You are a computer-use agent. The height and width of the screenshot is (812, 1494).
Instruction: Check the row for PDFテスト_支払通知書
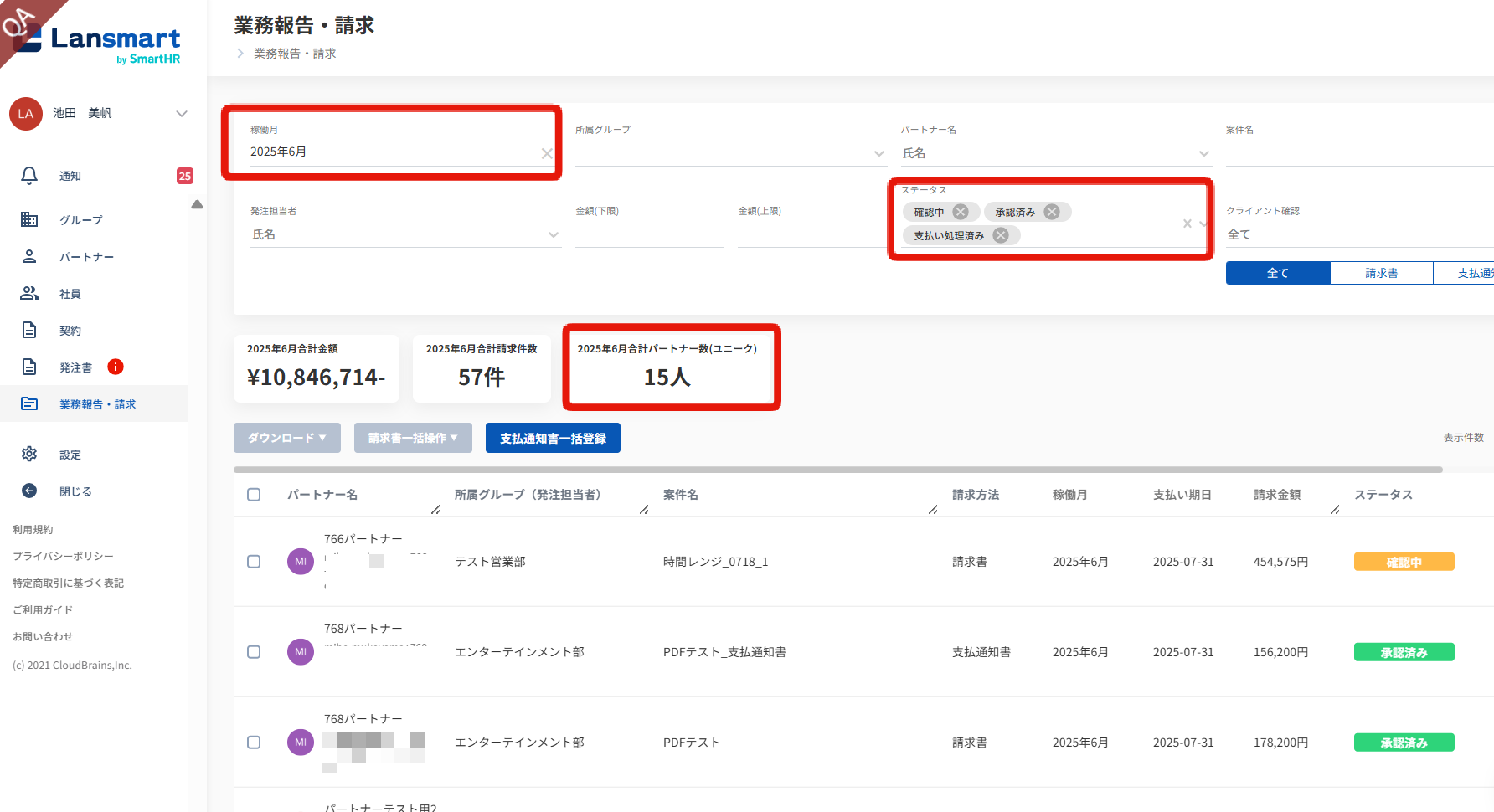point(254,652)
